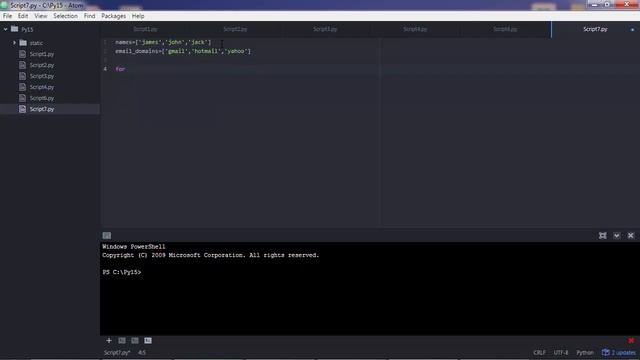This screenshot has height=360, width=640.
Task: Switch to the Script4.py editor tab
Action: coord(415,29)
